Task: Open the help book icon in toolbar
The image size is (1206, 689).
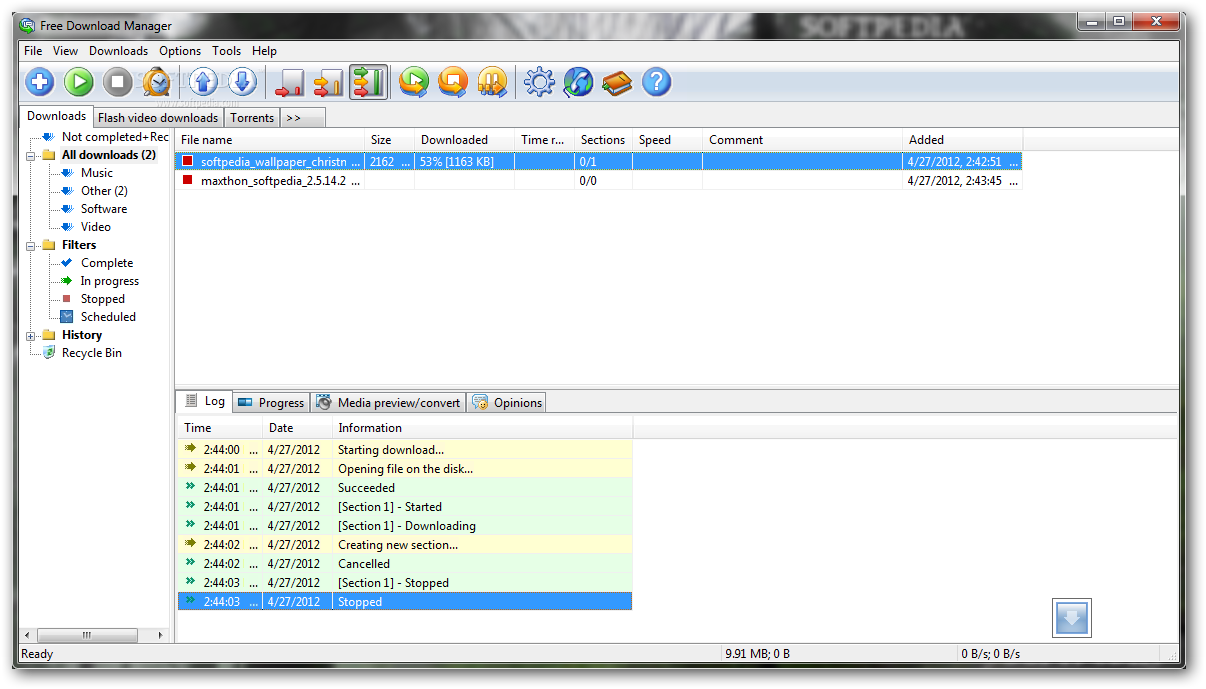Action: pyautogui.click(x=617, y=82)
